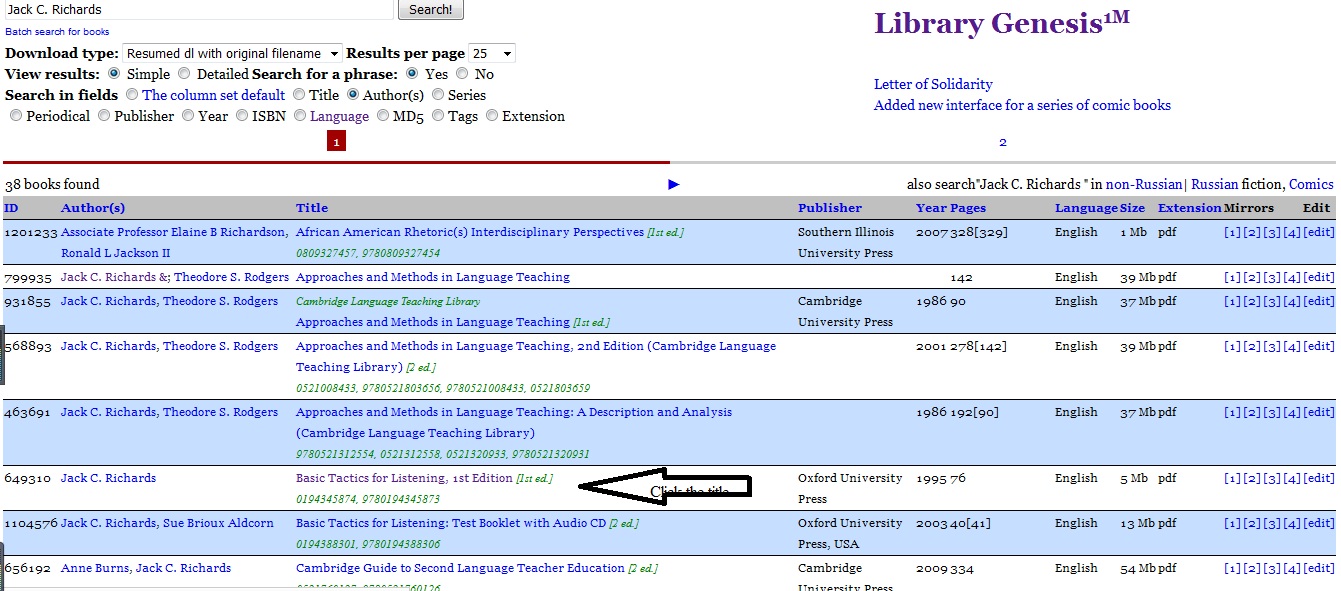This screenshot has width=1341, height=591.
Task: Click the Library Genesis site title
Action: tap(1002, 23)
